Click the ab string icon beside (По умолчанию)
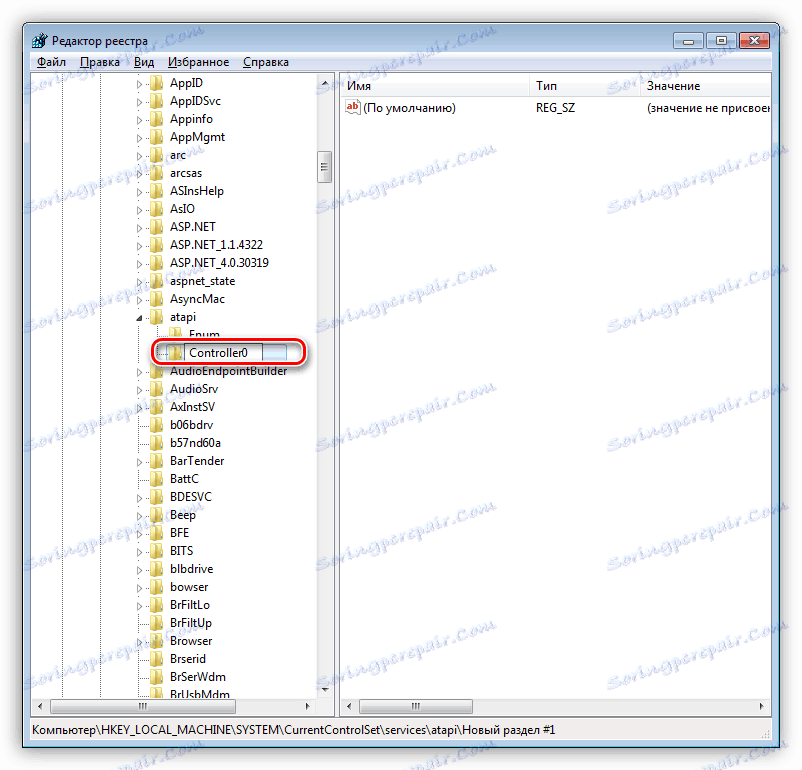The width and height of the screenshot is (802, 770). coord(352,107)
